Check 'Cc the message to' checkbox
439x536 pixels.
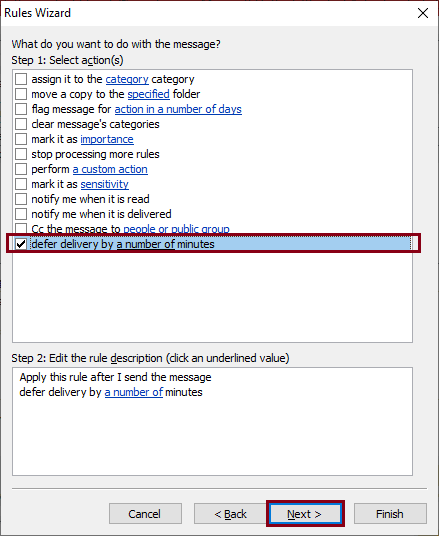(x=21, y=228)
